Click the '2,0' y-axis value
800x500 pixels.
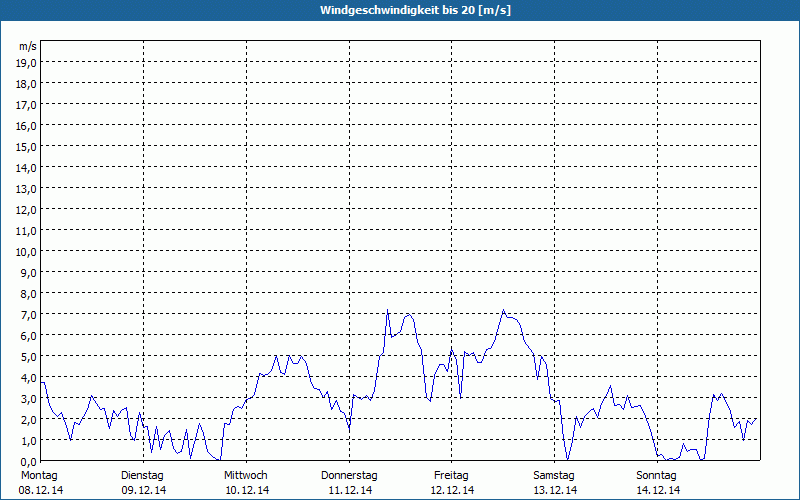tap(30, 420)
